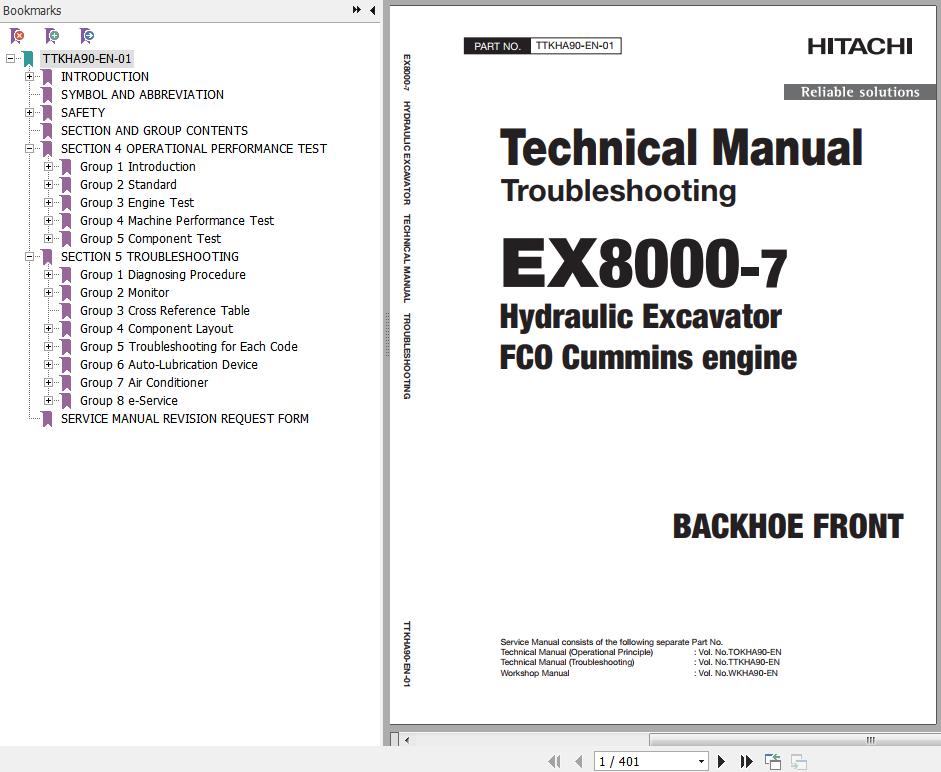Click the panel splitter grip handle
This screenshot has height=772, width=941.
[387, 335]
